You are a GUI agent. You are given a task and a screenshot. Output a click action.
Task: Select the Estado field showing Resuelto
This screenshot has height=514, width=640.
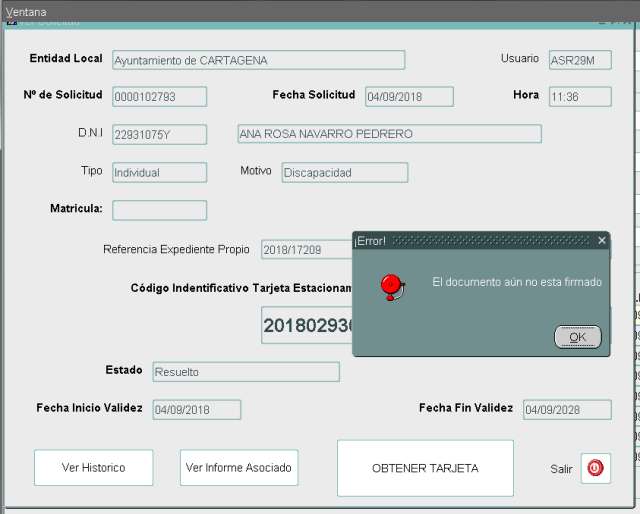point(245,372)
